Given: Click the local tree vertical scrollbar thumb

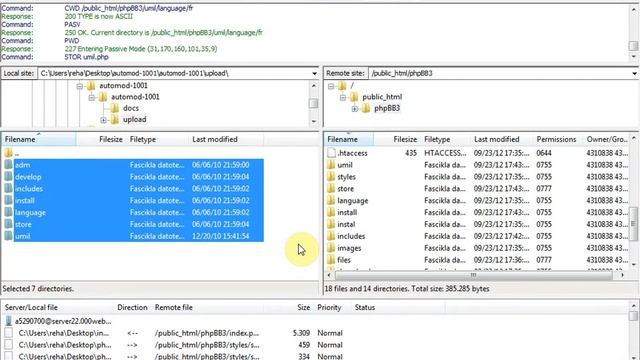Looking at the screenshot, I should (313, 103).
